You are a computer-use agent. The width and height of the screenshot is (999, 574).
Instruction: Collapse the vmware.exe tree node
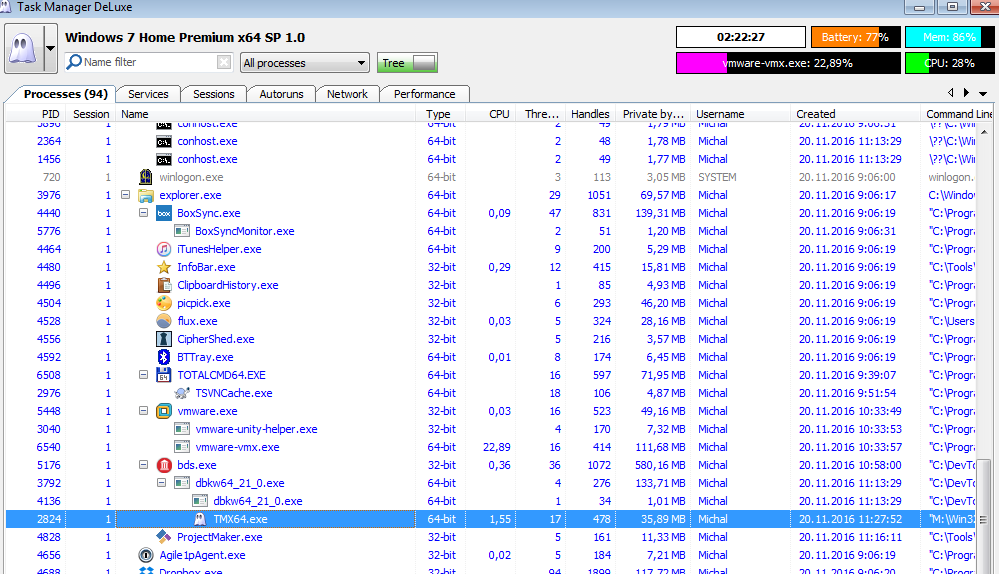143,410
